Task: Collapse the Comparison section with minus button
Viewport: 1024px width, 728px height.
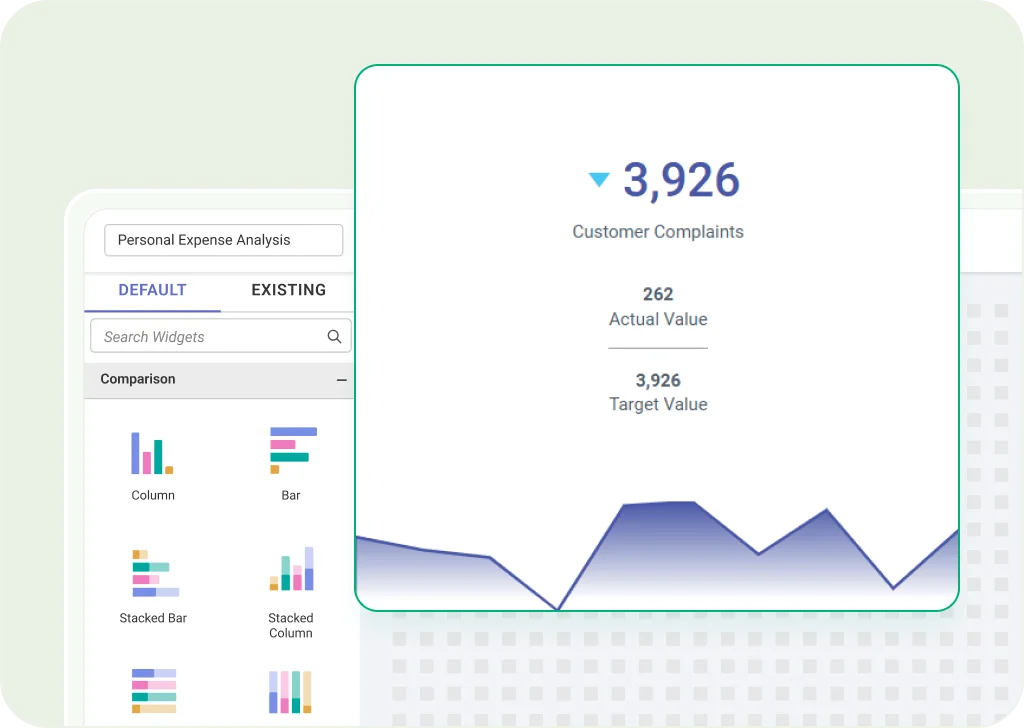Action: click(x=342, y=380)
